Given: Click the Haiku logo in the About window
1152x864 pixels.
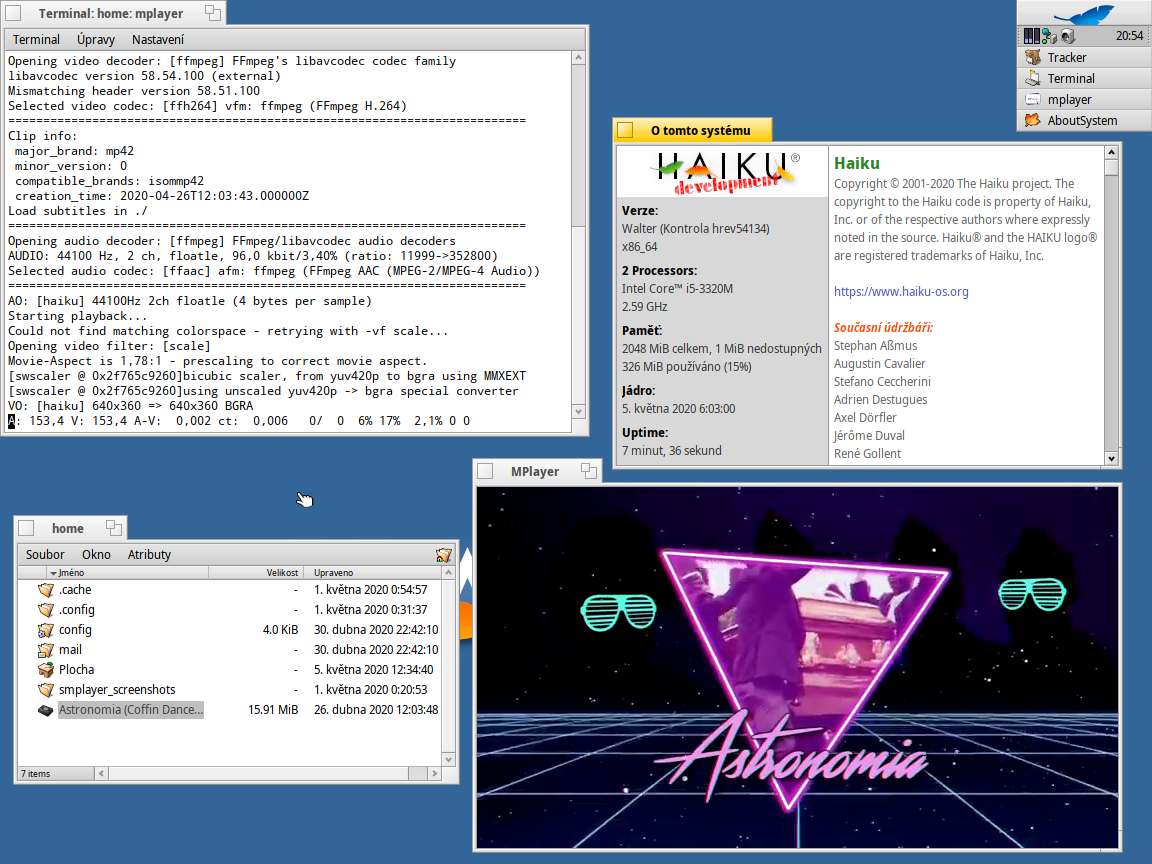Looking at the screenshot, I should pos(724,172).
